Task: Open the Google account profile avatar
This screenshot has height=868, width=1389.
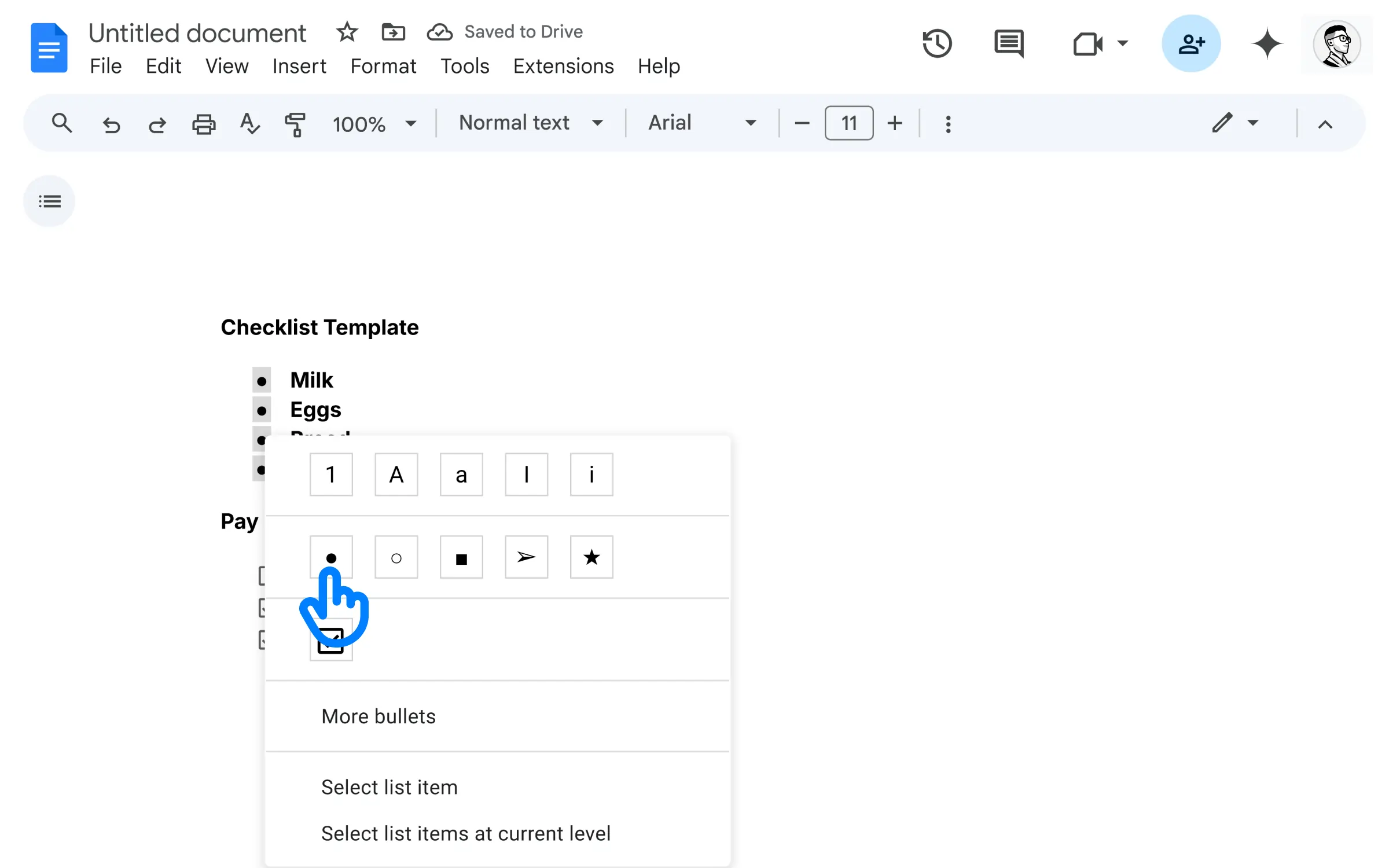Action: tap(1336, 44)
